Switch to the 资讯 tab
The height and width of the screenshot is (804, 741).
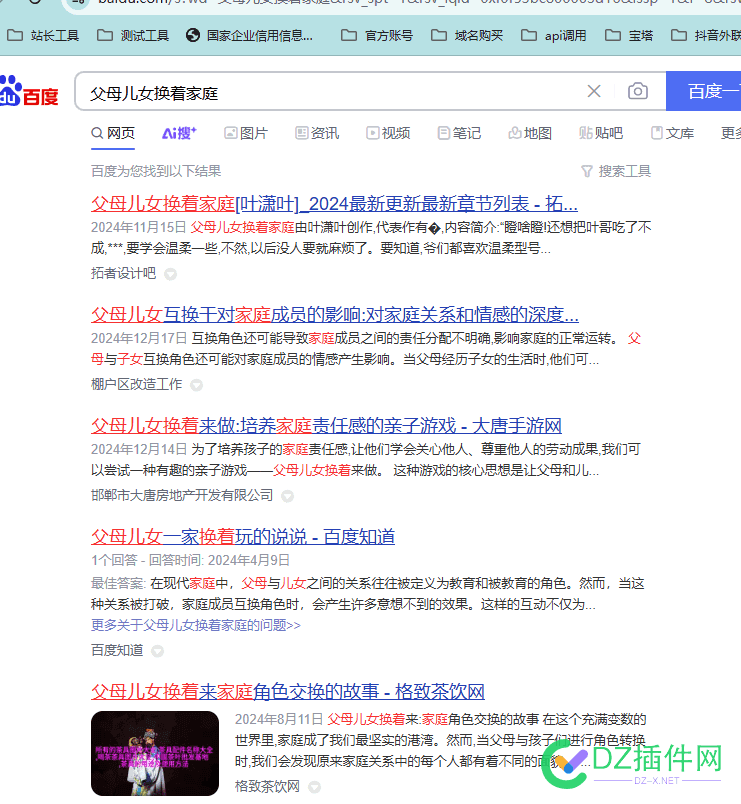coord(317,133)
